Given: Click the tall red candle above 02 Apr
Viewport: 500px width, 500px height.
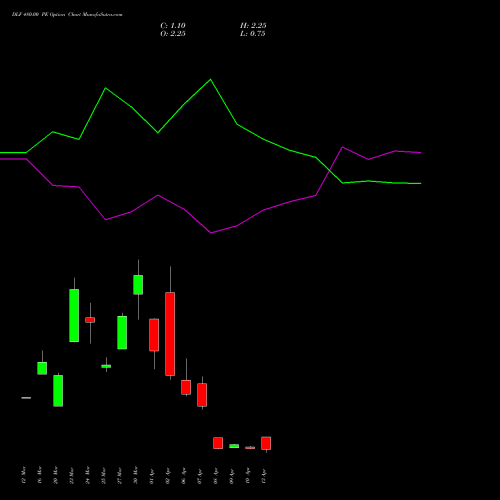Looking at the screenshot, I should click(170, 334).
